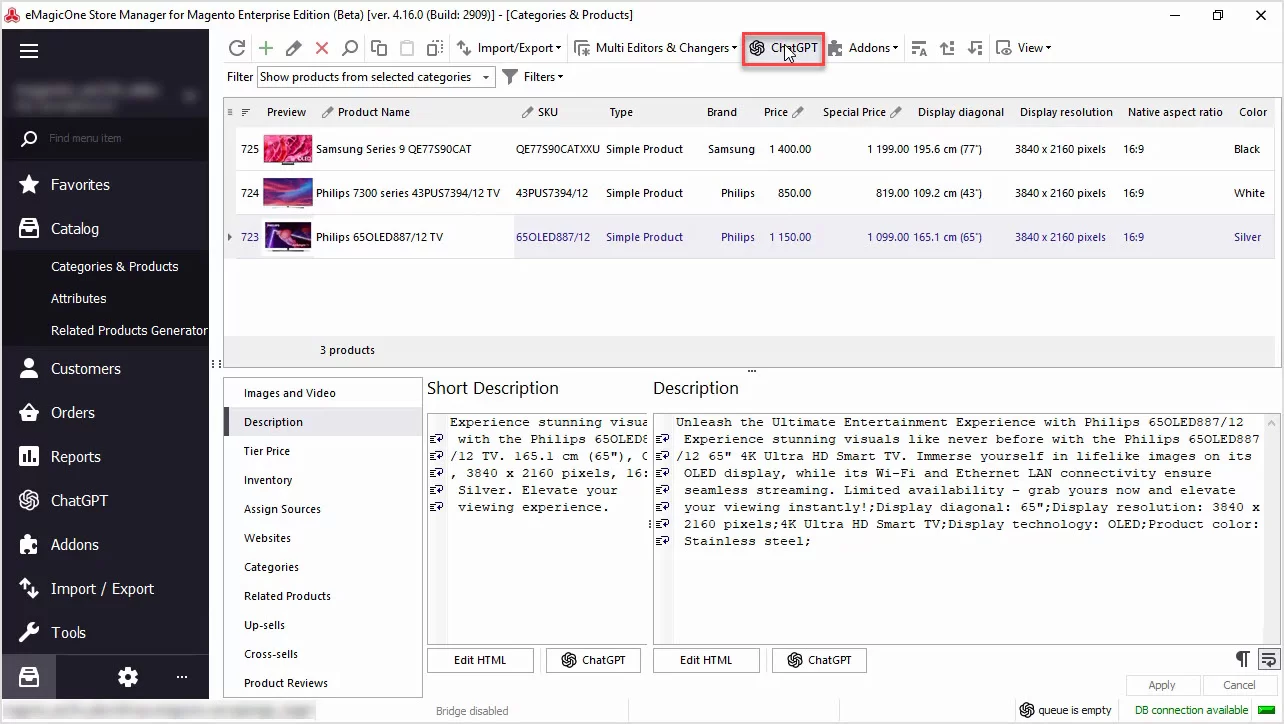This screenshot has height=724, width=1284.
Task: Click the move down arrow icon
Action: point(975,48)
